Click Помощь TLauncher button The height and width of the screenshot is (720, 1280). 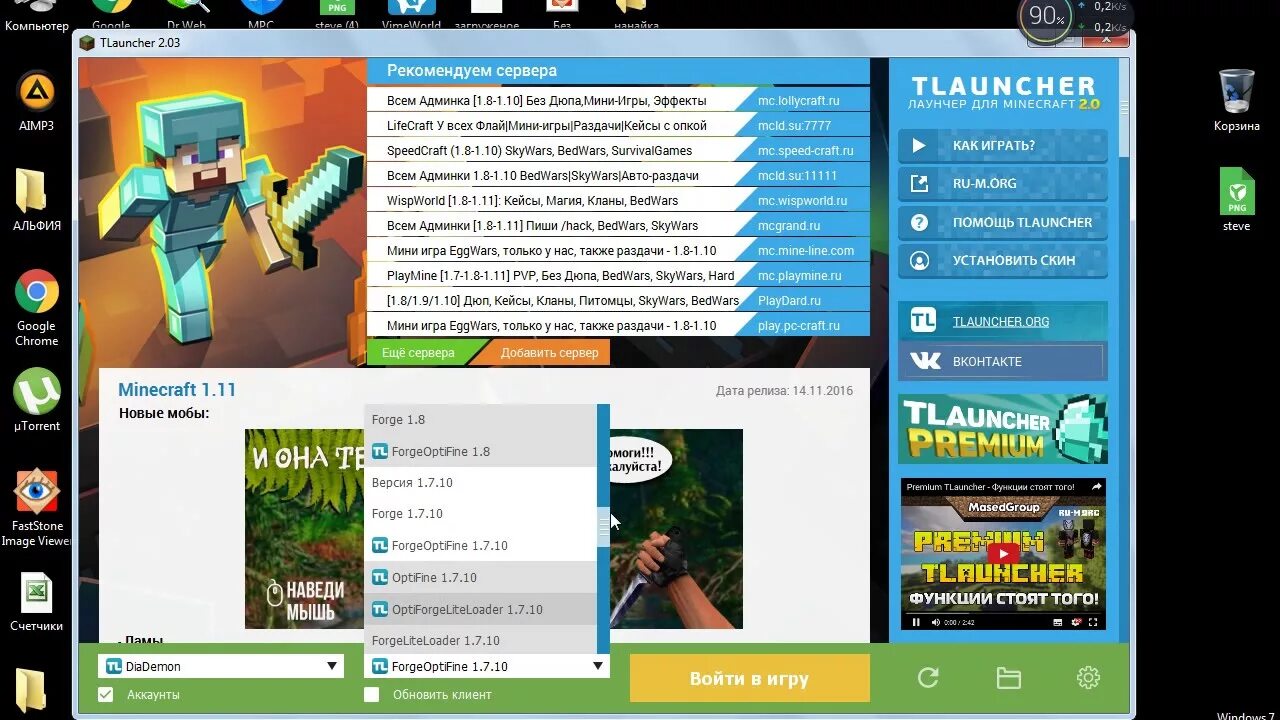click(1002, 222)
